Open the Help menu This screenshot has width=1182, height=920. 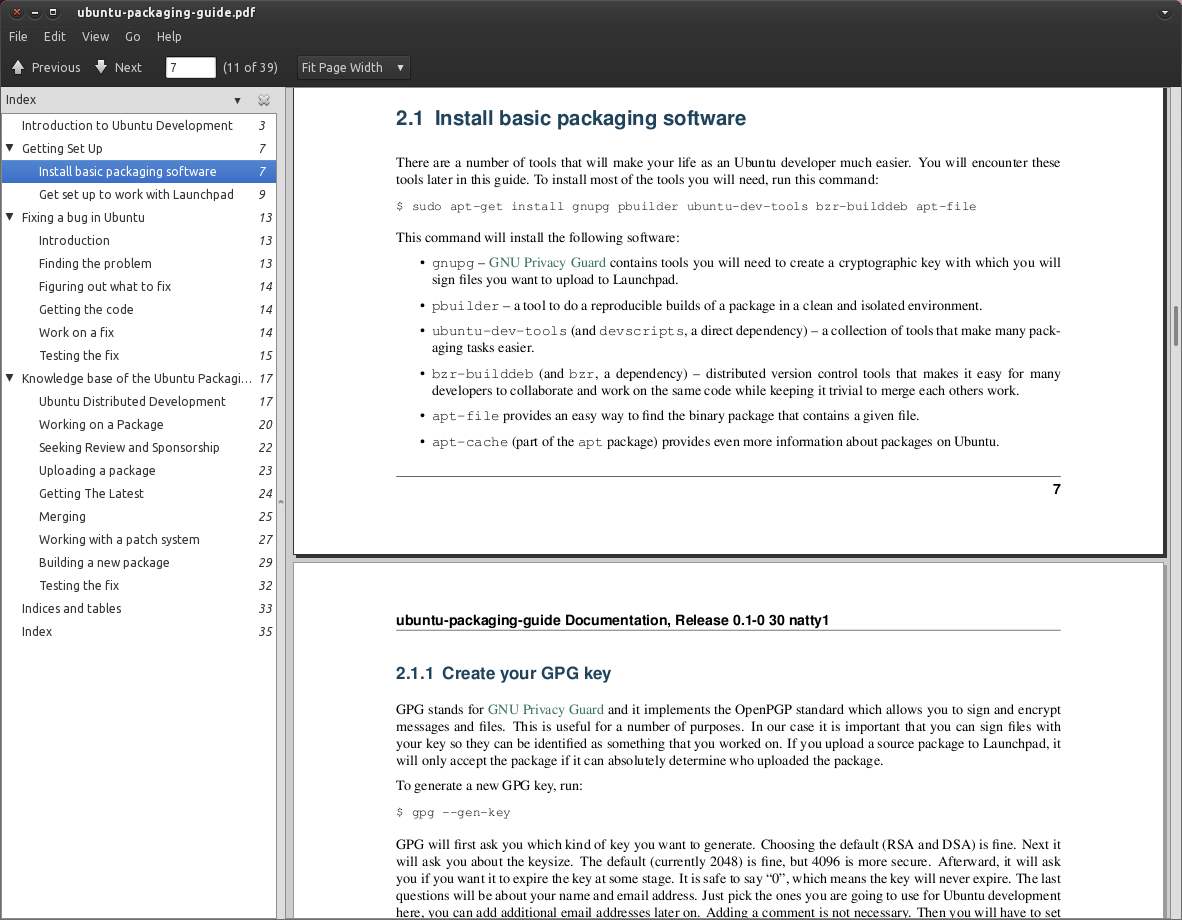pyautogui.click(x=169, y=36)
